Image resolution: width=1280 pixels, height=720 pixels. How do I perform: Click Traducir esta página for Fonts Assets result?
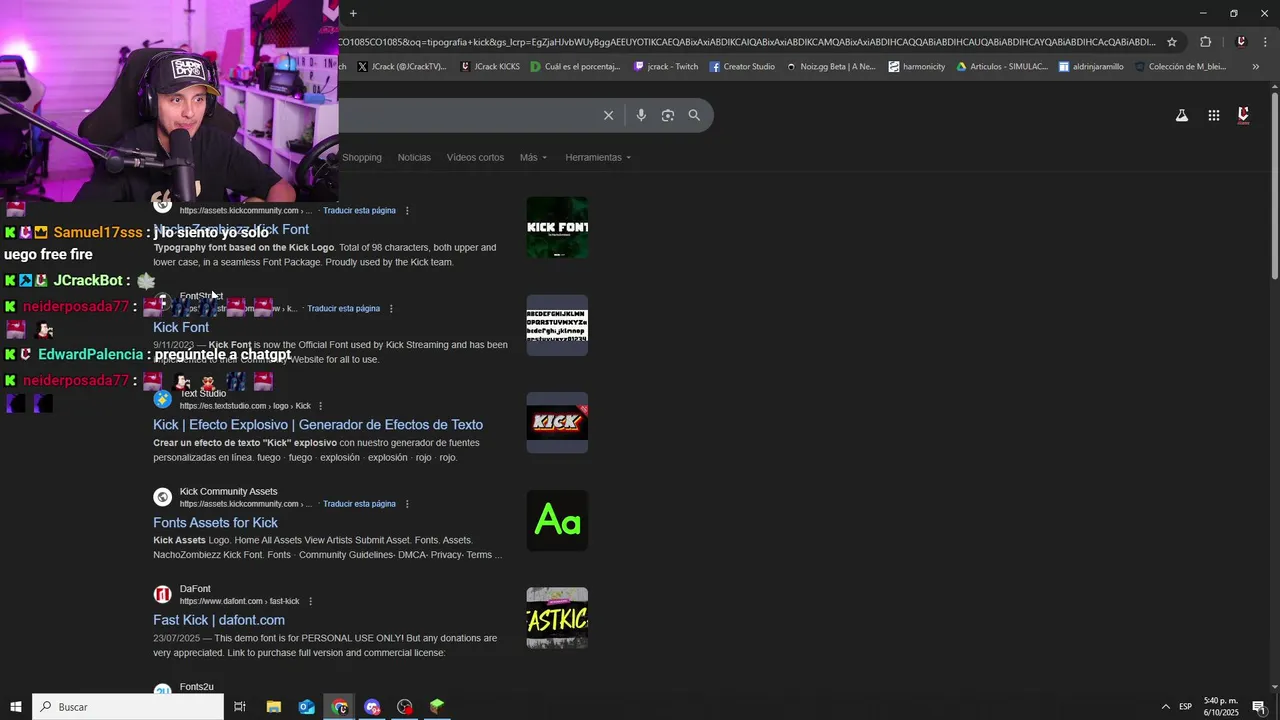[359, 504]
